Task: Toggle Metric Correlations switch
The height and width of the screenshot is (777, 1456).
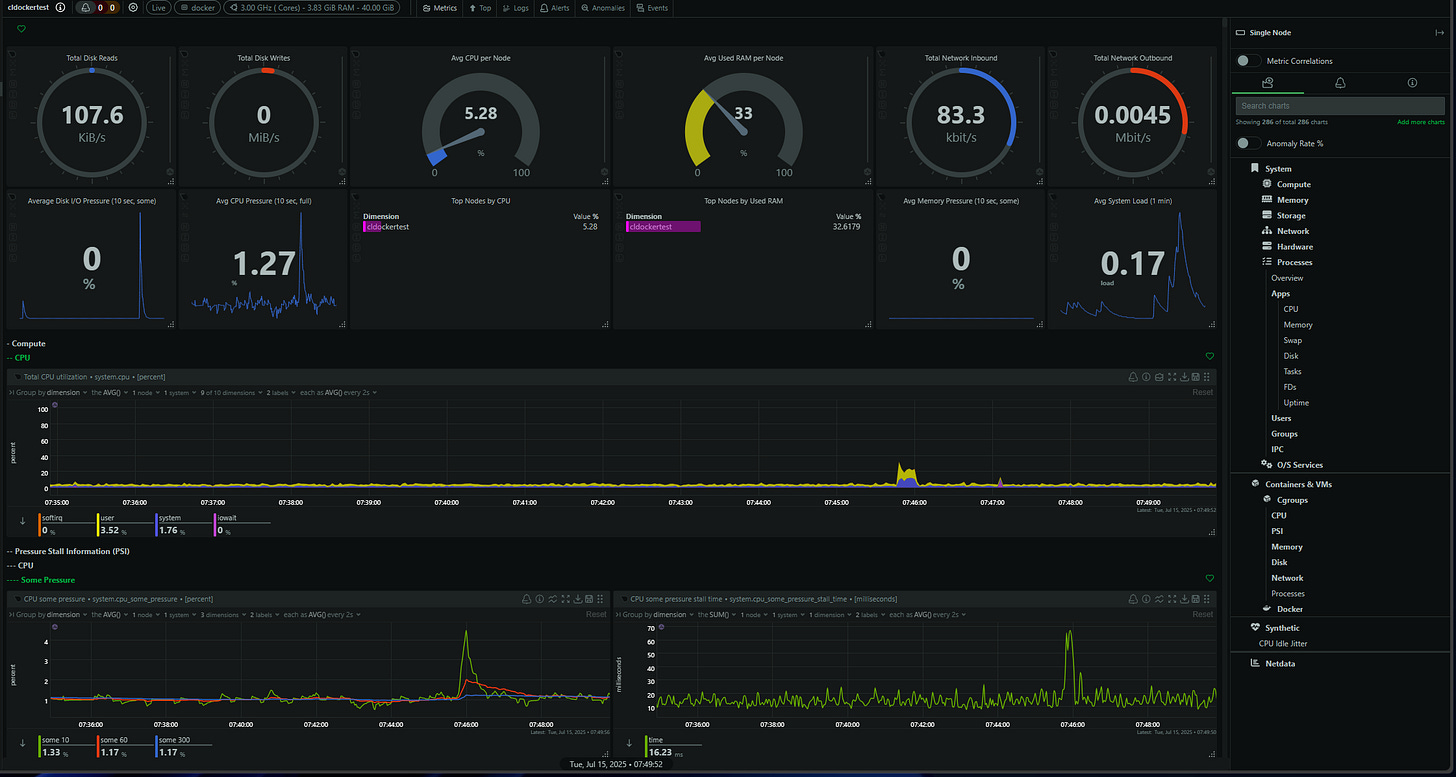Action: coord(1248,61)
